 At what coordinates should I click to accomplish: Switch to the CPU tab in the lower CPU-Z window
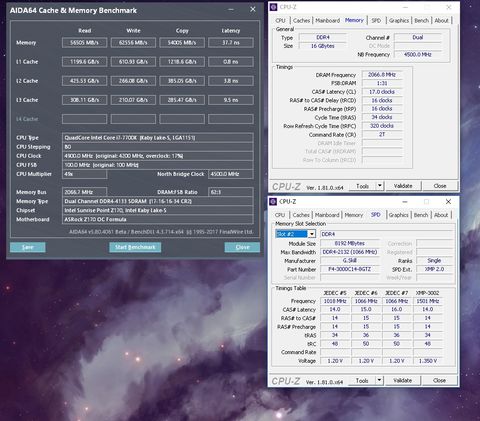[280, 215]
